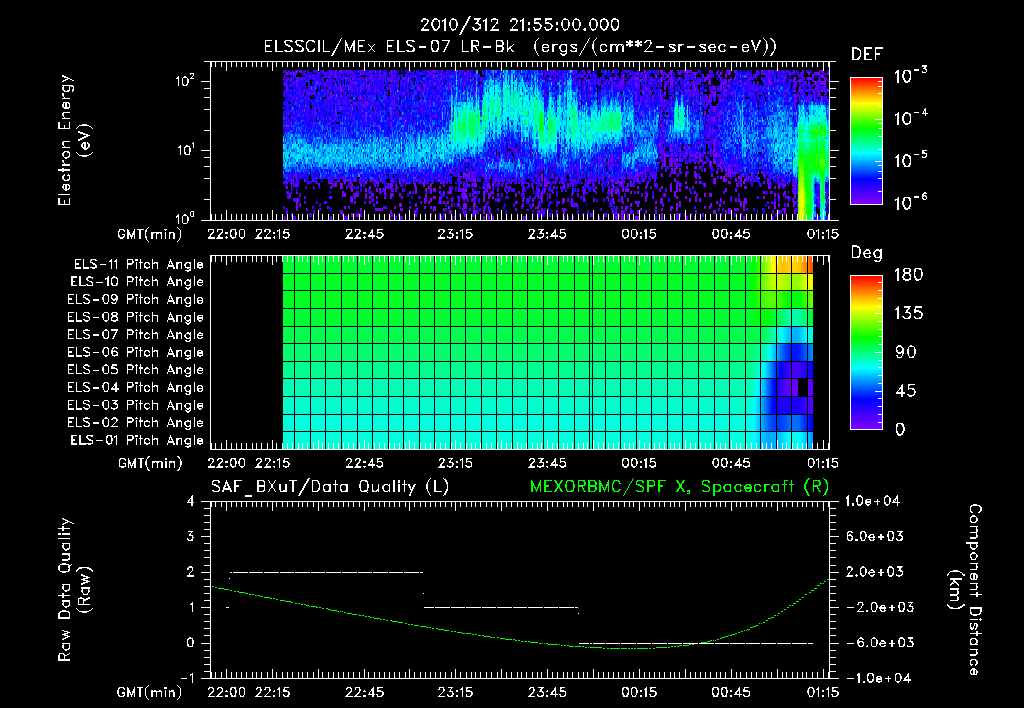Click ELS-02 Pitch Angle row label
Viewport: 1024px width, 708px height.
click(136, 423)
